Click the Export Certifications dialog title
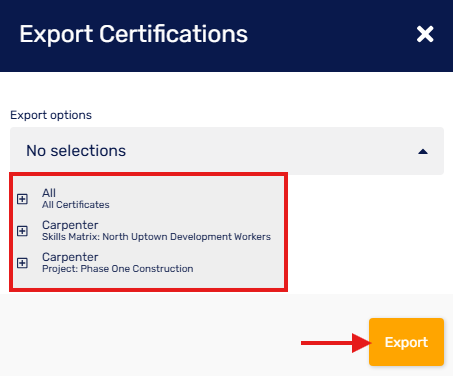Image resolution: width=453 pixels, height=376 pixels. 133,34
